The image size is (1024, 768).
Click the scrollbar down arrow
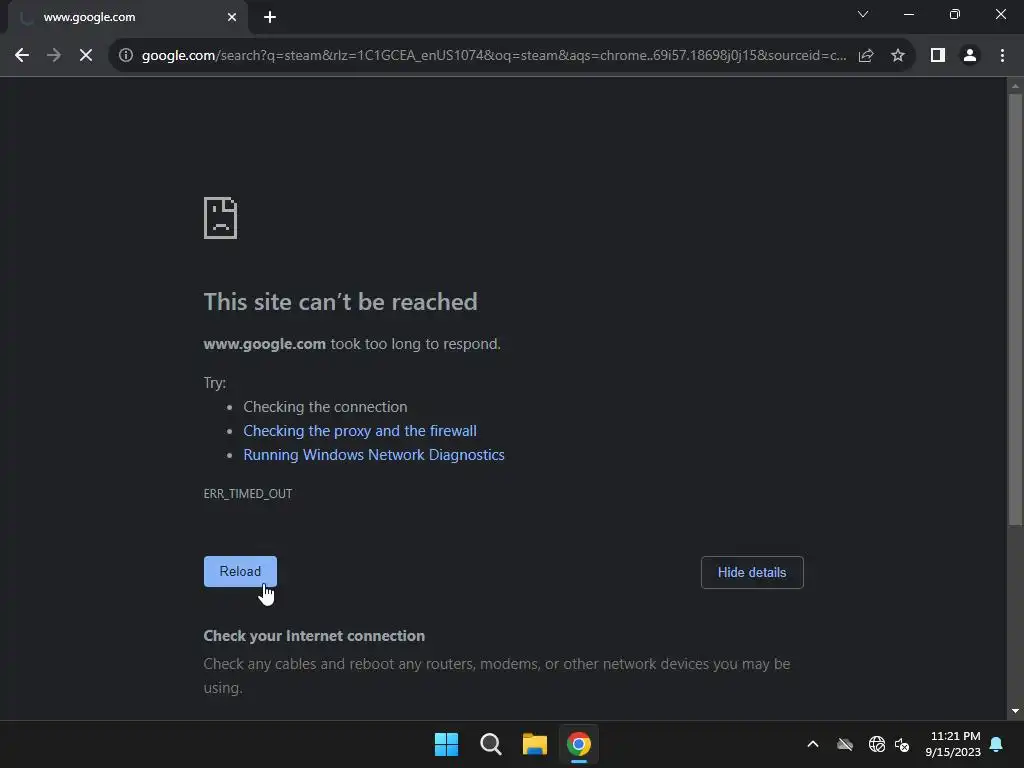click(x=1015, y=711)
